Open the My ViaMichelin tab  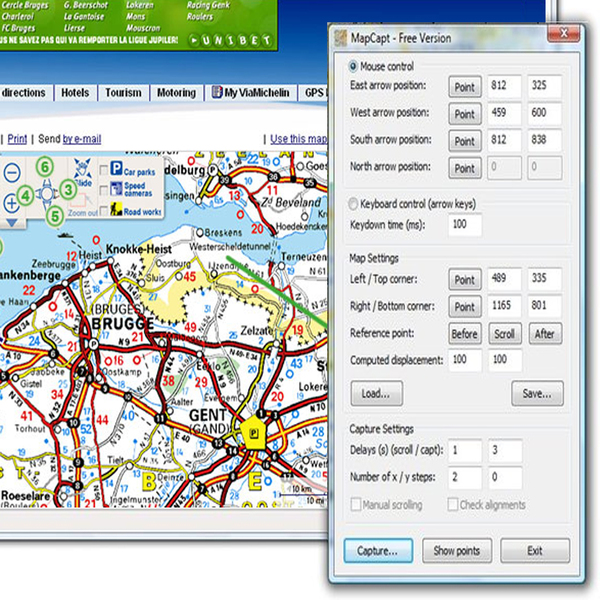(251, 93)
